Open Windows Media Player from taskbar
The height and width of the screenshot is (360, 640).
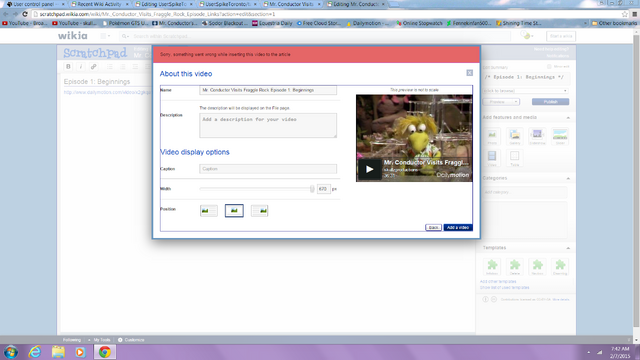coord(80,352)
